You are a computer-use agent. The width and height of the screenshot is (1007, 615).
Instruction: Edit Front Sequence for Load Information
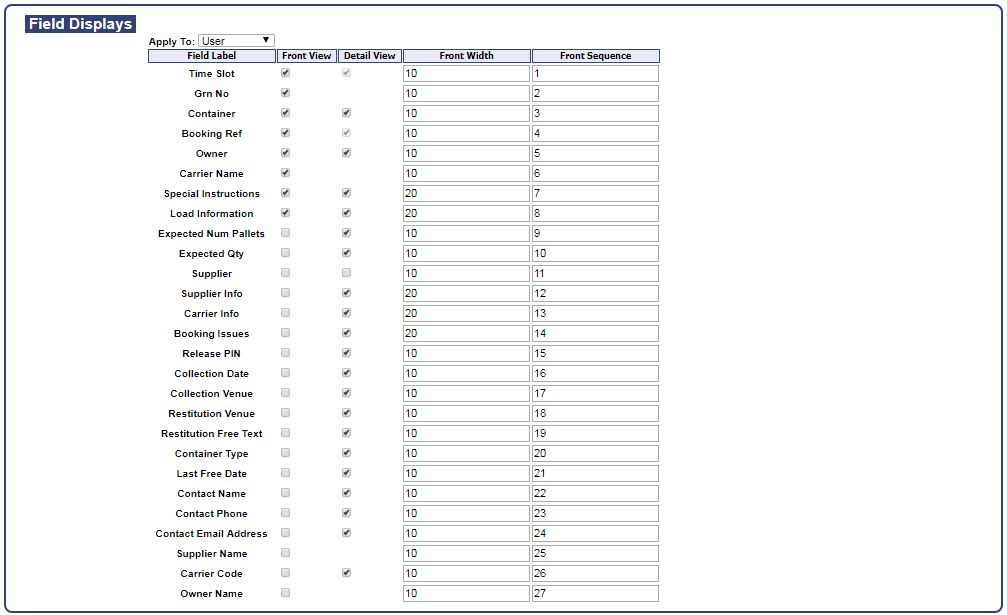(x=595, y=213)
